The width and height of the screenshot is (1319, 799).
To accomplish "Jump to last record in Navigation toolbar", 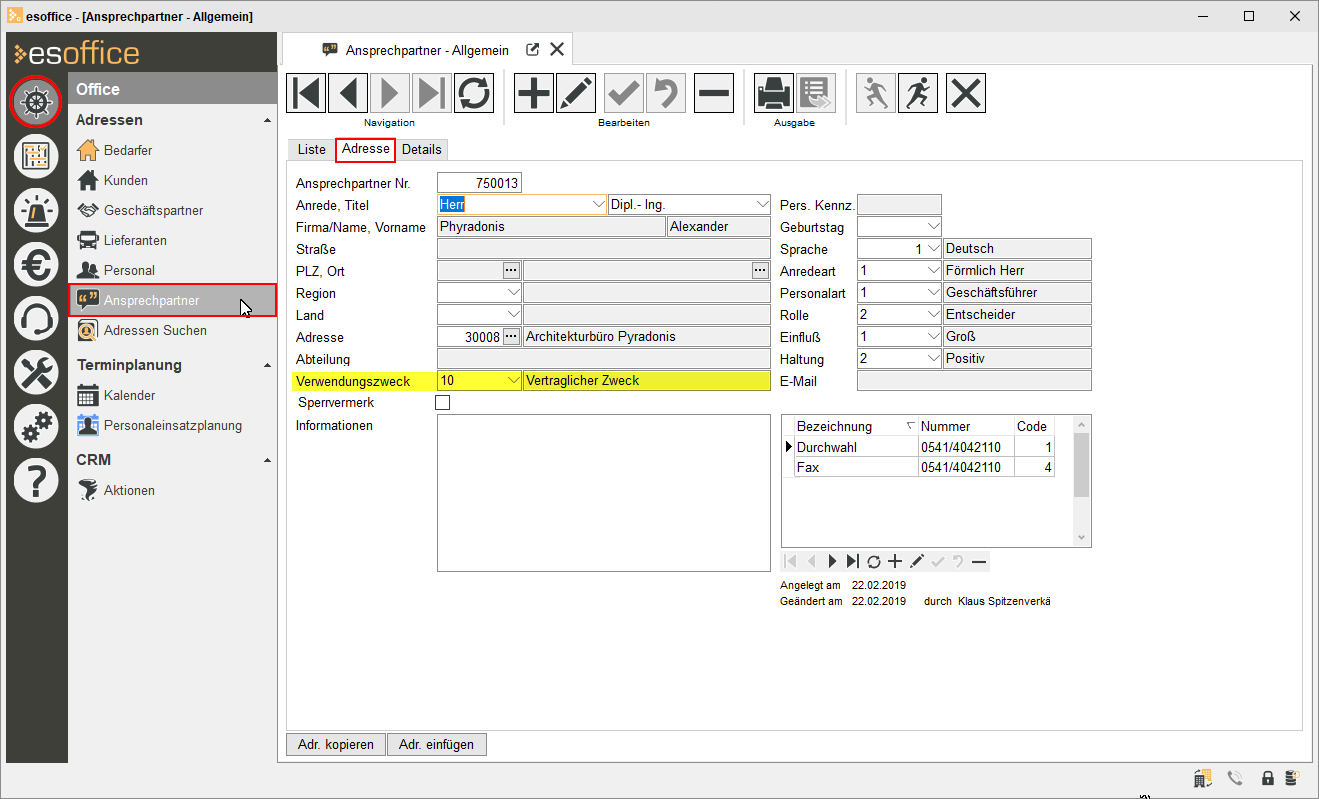I will (x=432, y=93).
